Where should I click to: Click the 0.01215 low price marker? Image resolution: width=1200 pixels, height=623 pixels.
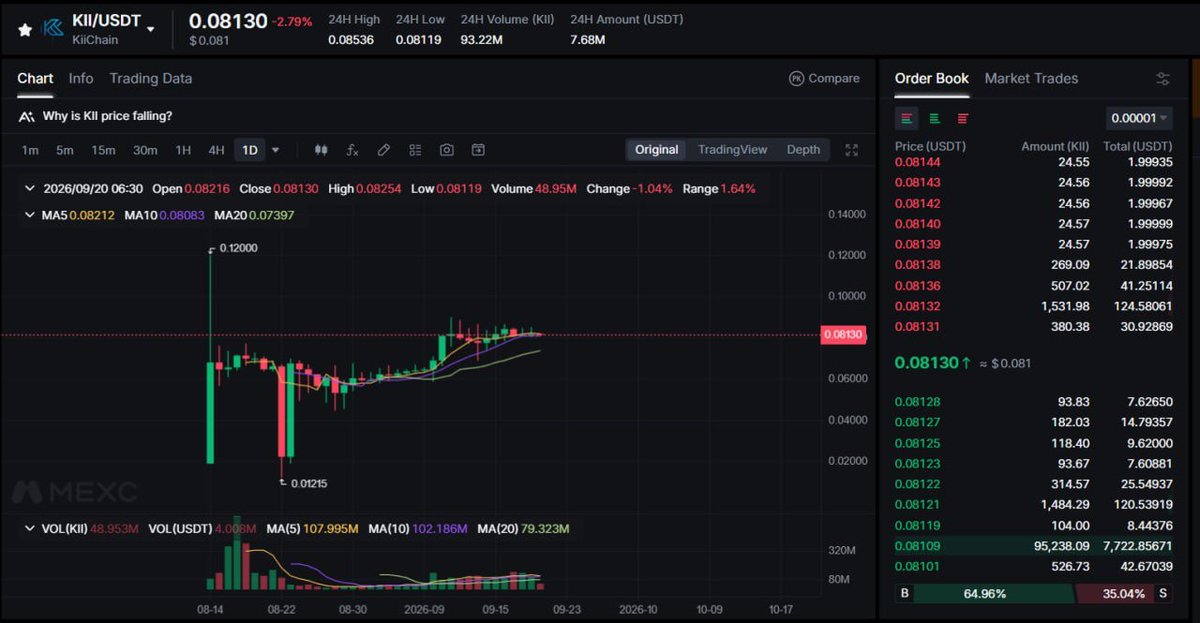point(309,483)
